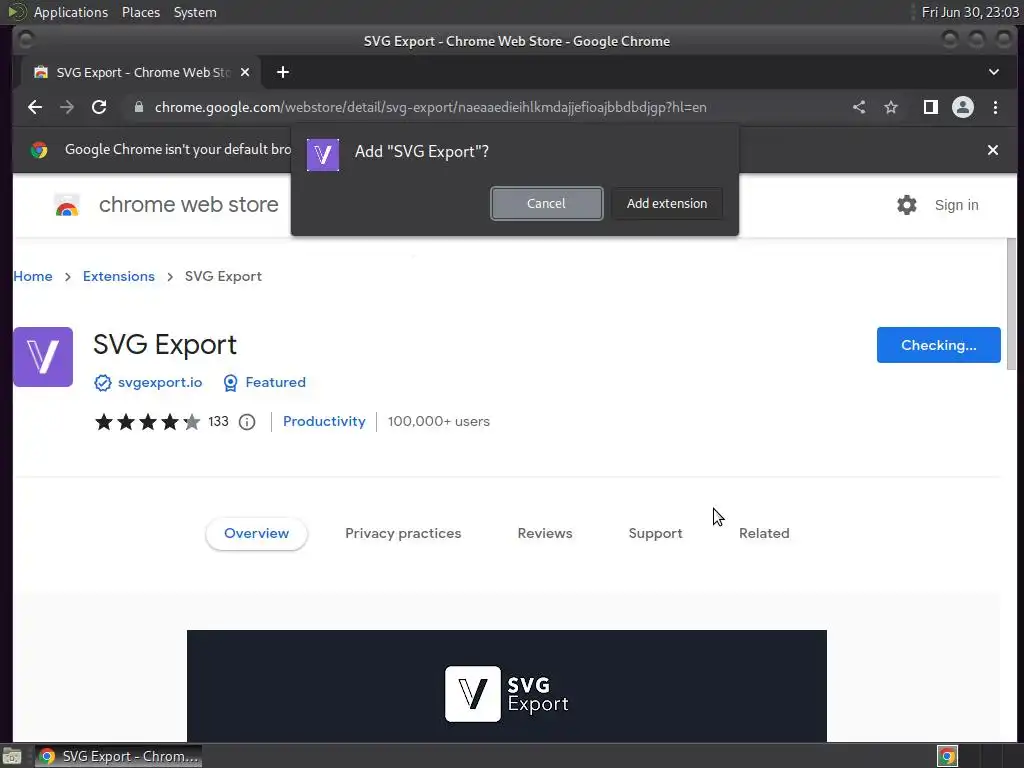
Task: Click the SVG Export icon in dialog
Action: coord(323,155)
